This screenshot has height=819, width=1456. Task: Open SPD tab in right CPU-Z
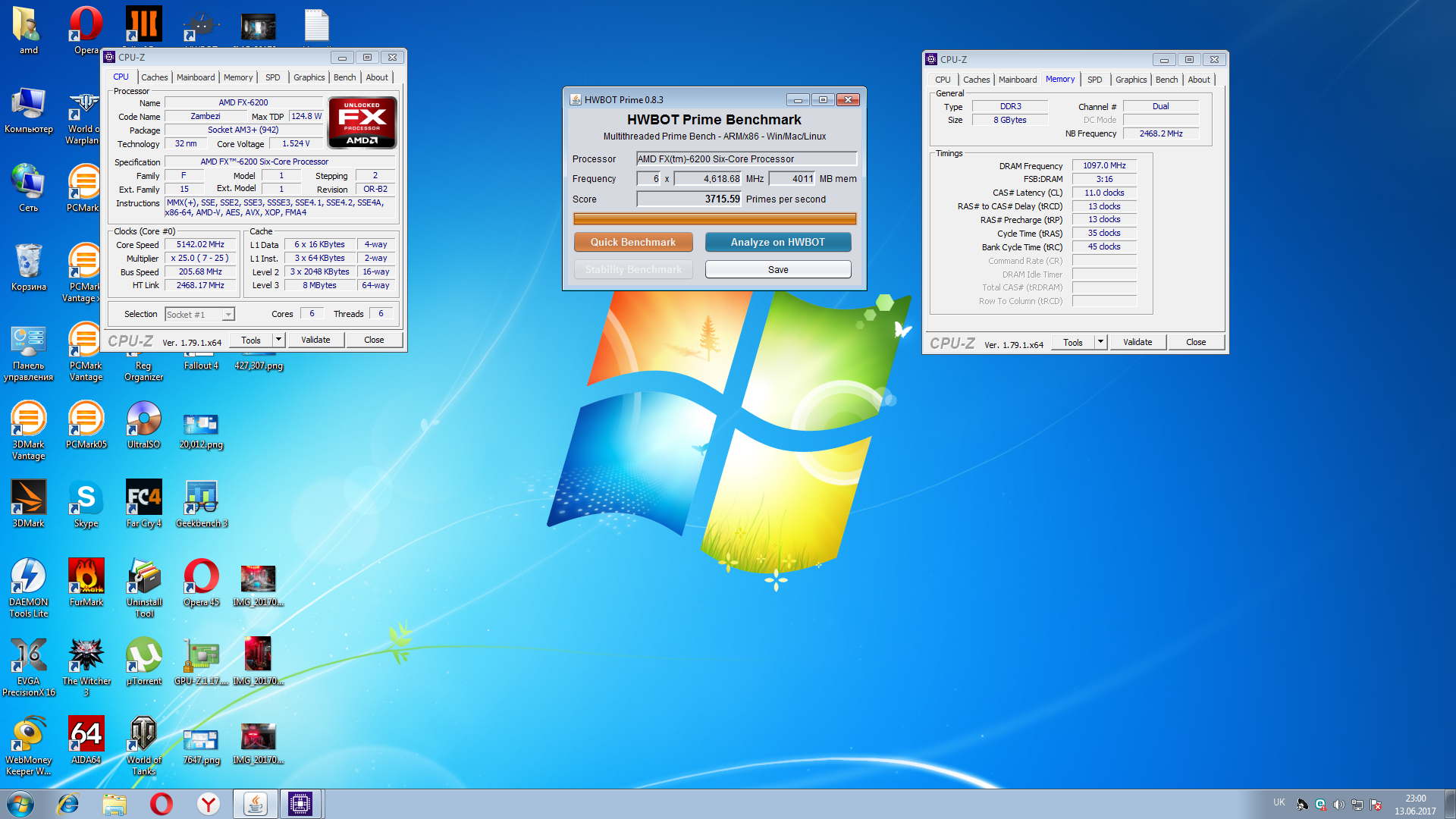pyautogui.click(x=1094, y=80)
